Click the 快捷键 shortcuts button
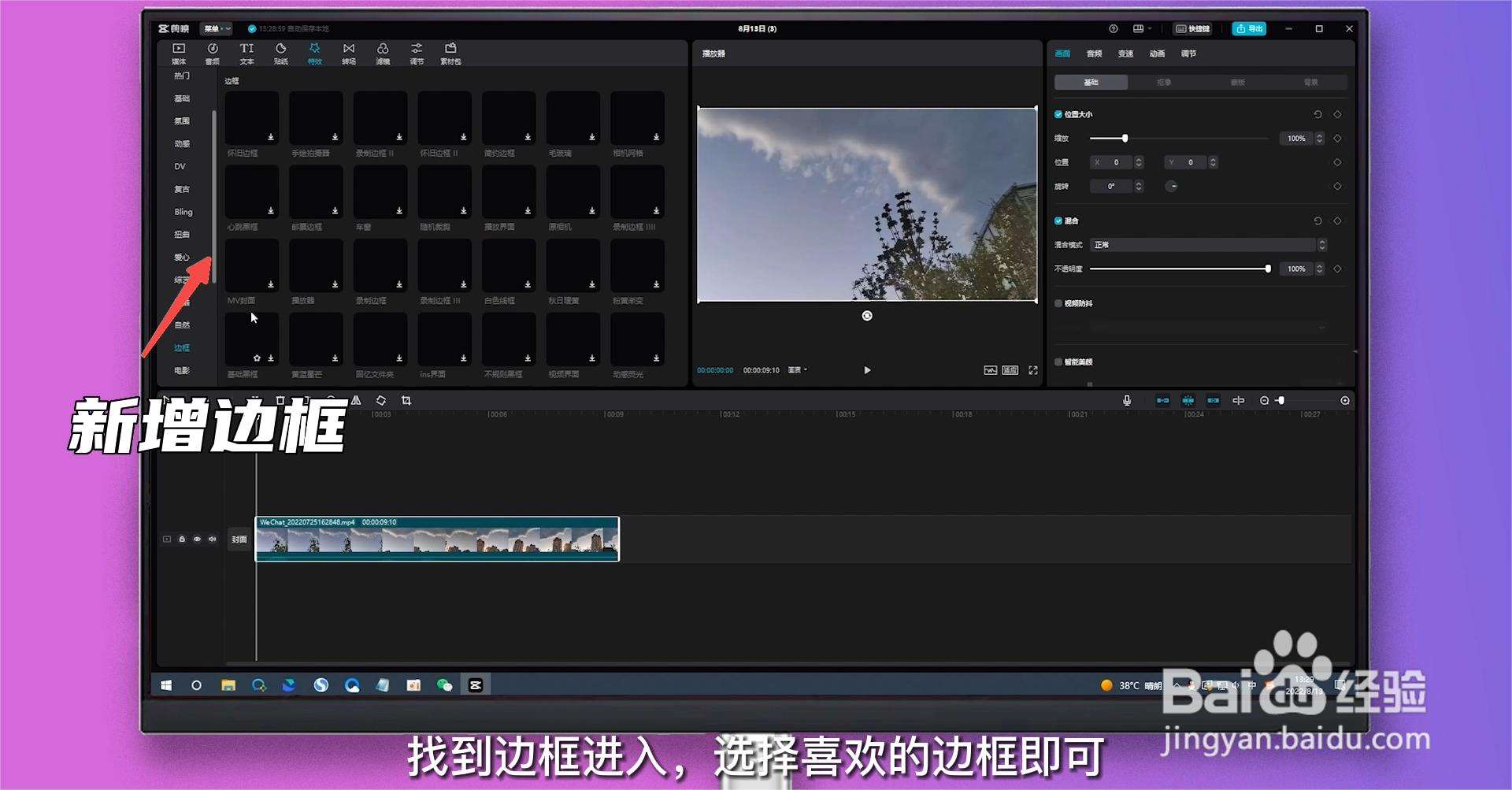Viewport: 1512px width, 790px height. tap(1191, 28)
